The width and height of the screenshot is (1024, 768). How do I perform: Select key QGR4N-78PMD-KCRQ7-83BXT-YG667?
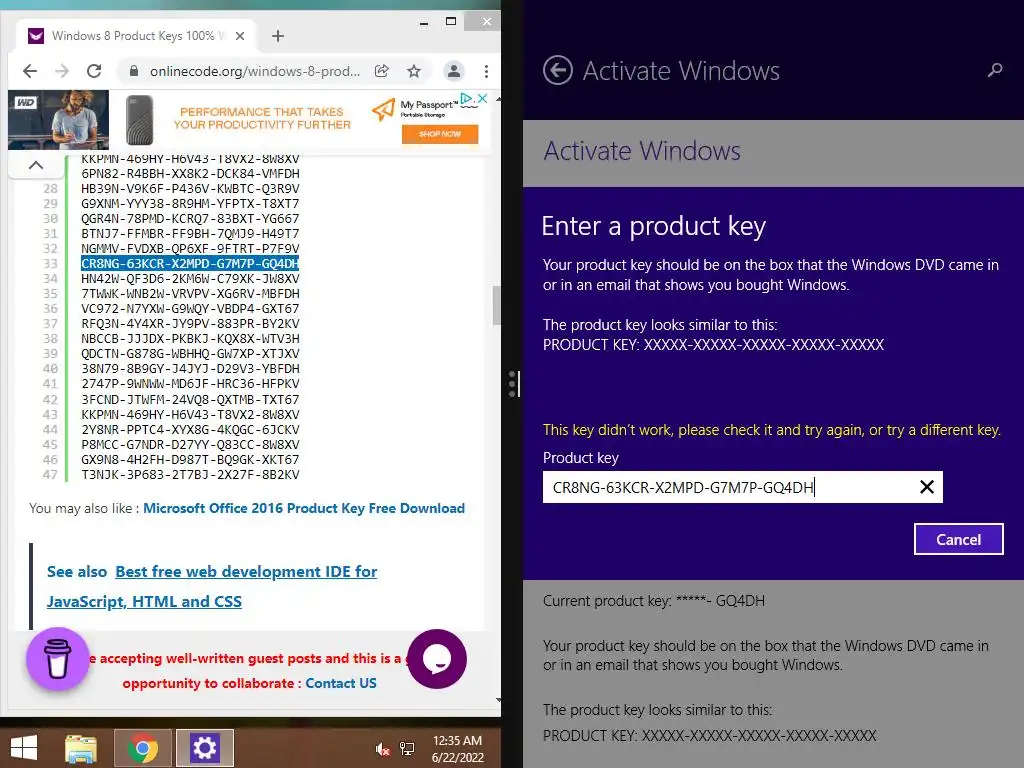pos(190,219)
